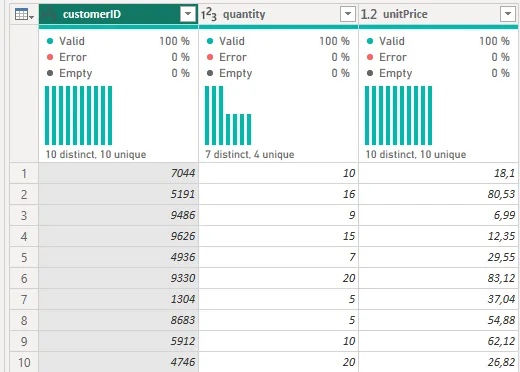Click the unitPrice decimal data type icon
This screenshot has width=520, height=372.
[369, 14]
